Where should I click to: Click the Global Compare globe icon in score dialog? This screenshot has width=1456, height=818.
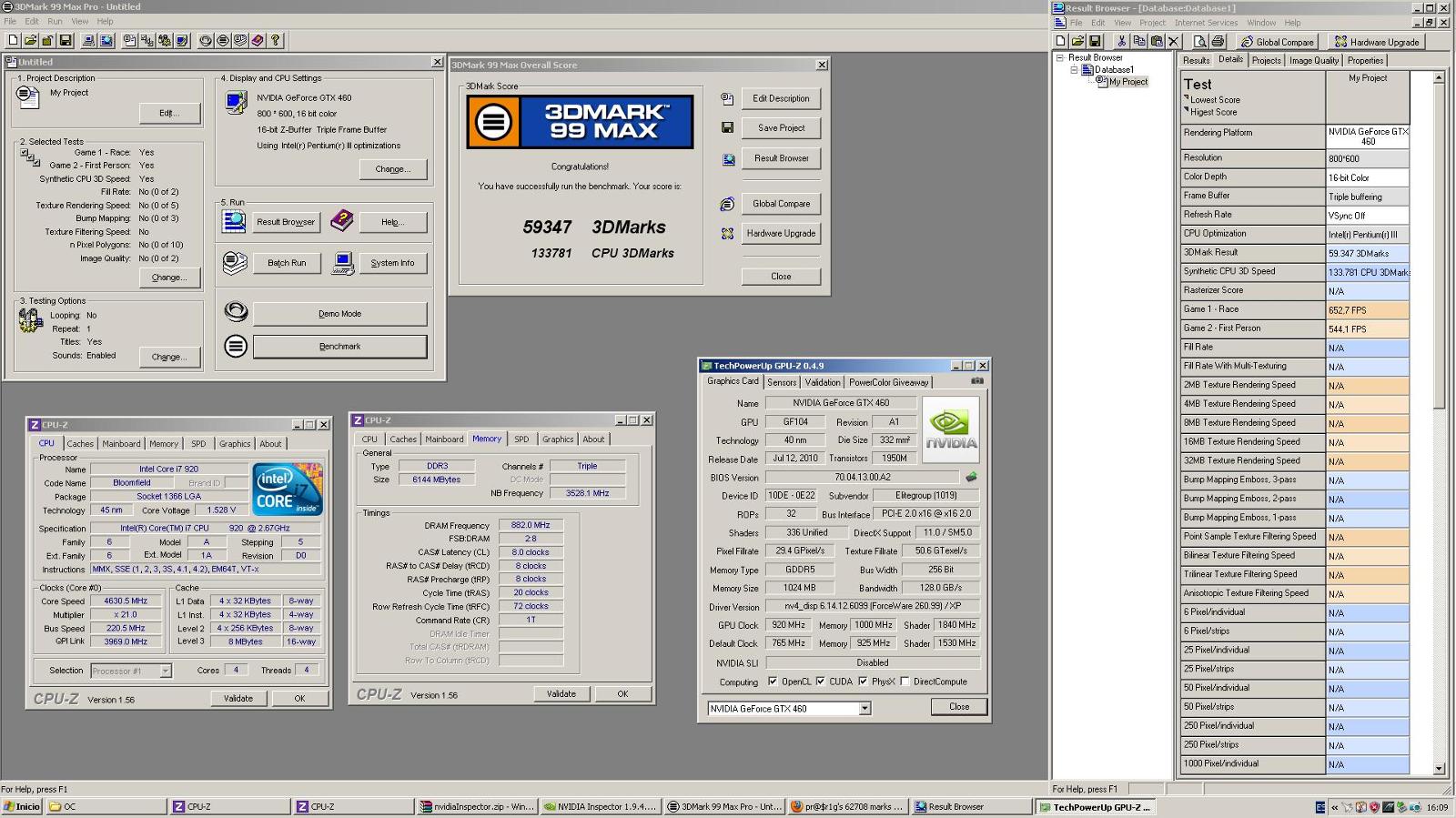point(727,204)
